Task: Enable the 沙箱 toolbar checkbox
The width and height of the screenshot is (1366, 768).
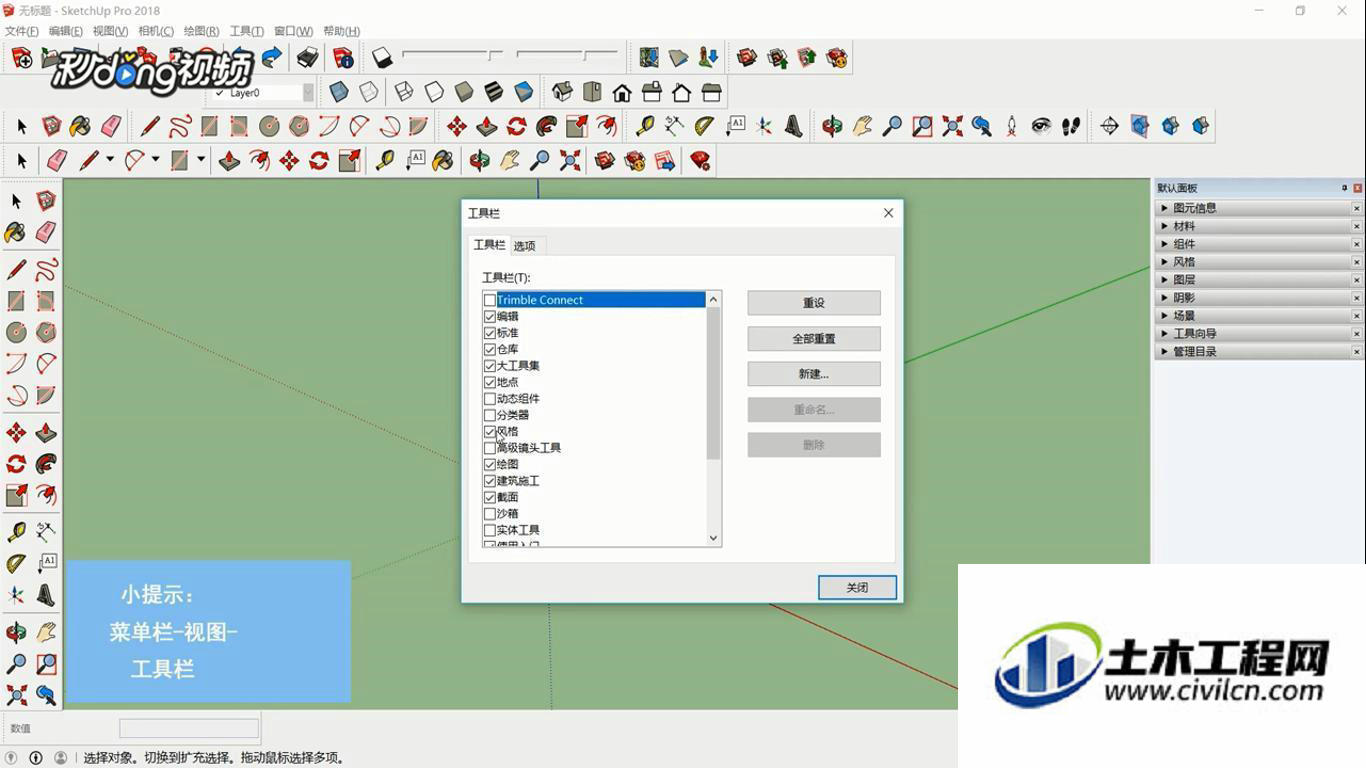Action: (x=490, y=514)
